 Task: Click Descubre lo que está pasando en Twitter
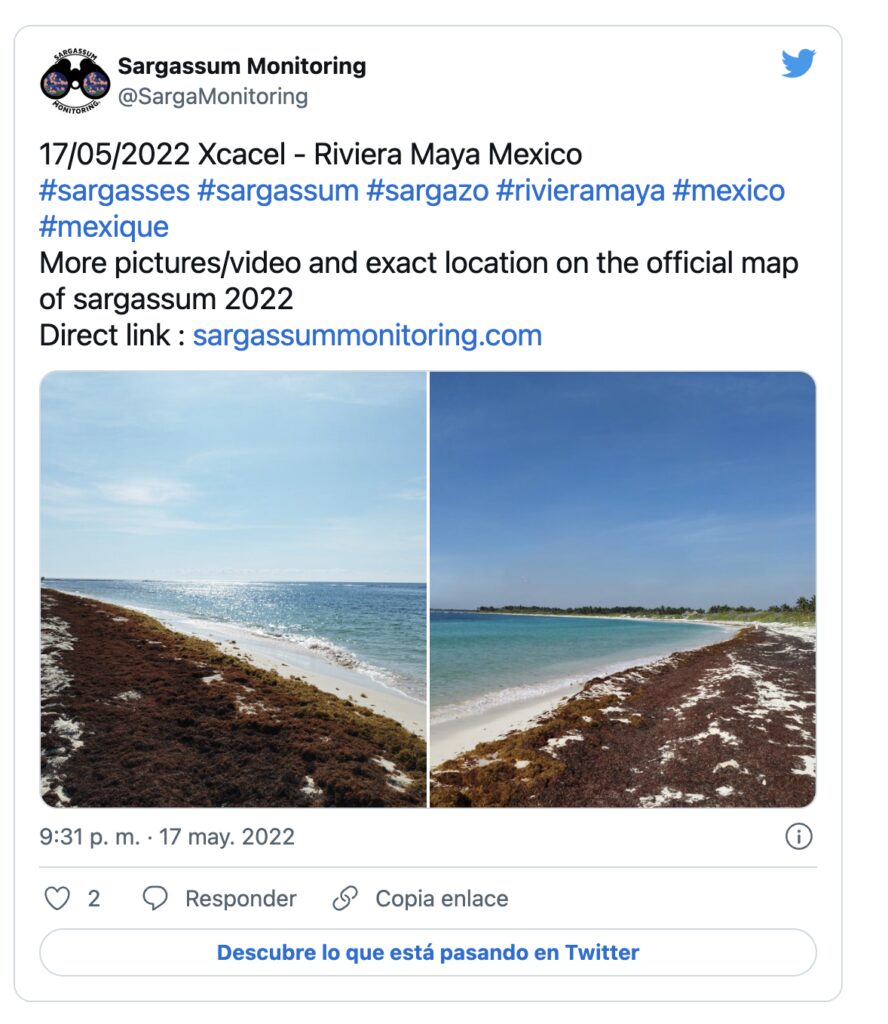[x=428, y=952]
